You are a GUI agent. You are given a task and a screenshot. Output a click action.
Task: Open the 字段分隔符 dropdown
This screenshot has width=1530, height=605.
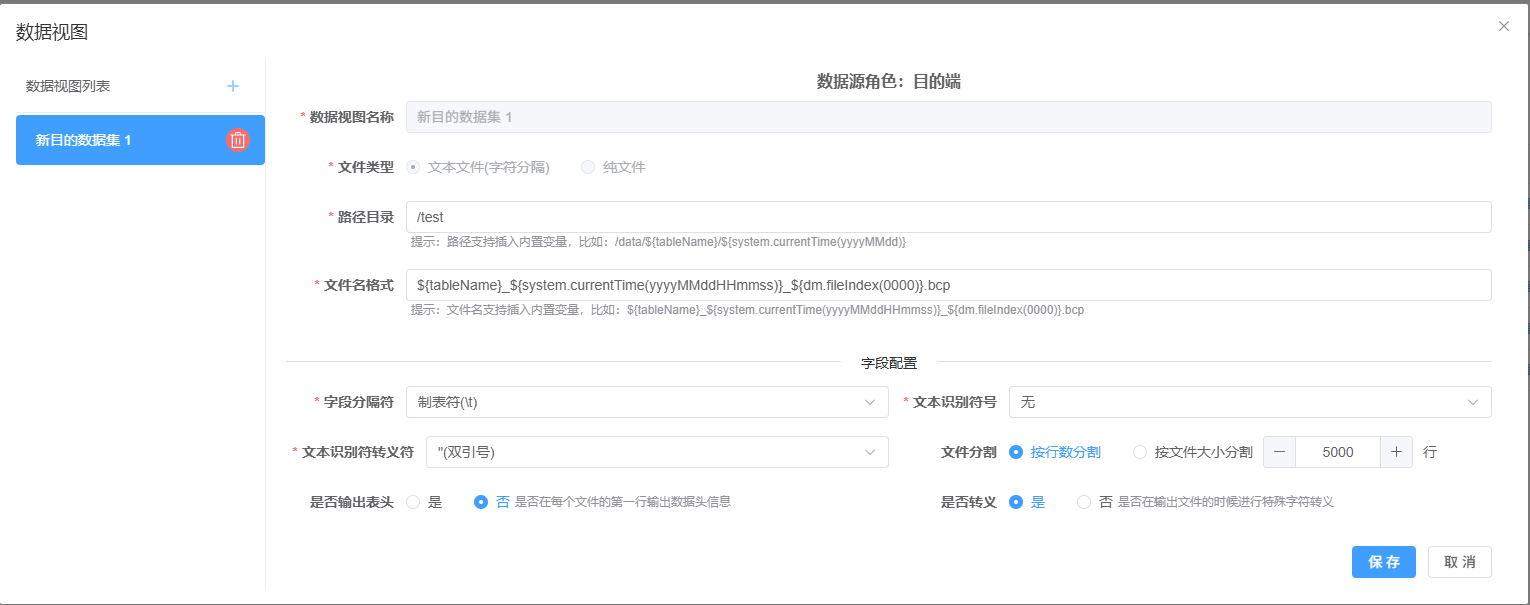(647, 402)
